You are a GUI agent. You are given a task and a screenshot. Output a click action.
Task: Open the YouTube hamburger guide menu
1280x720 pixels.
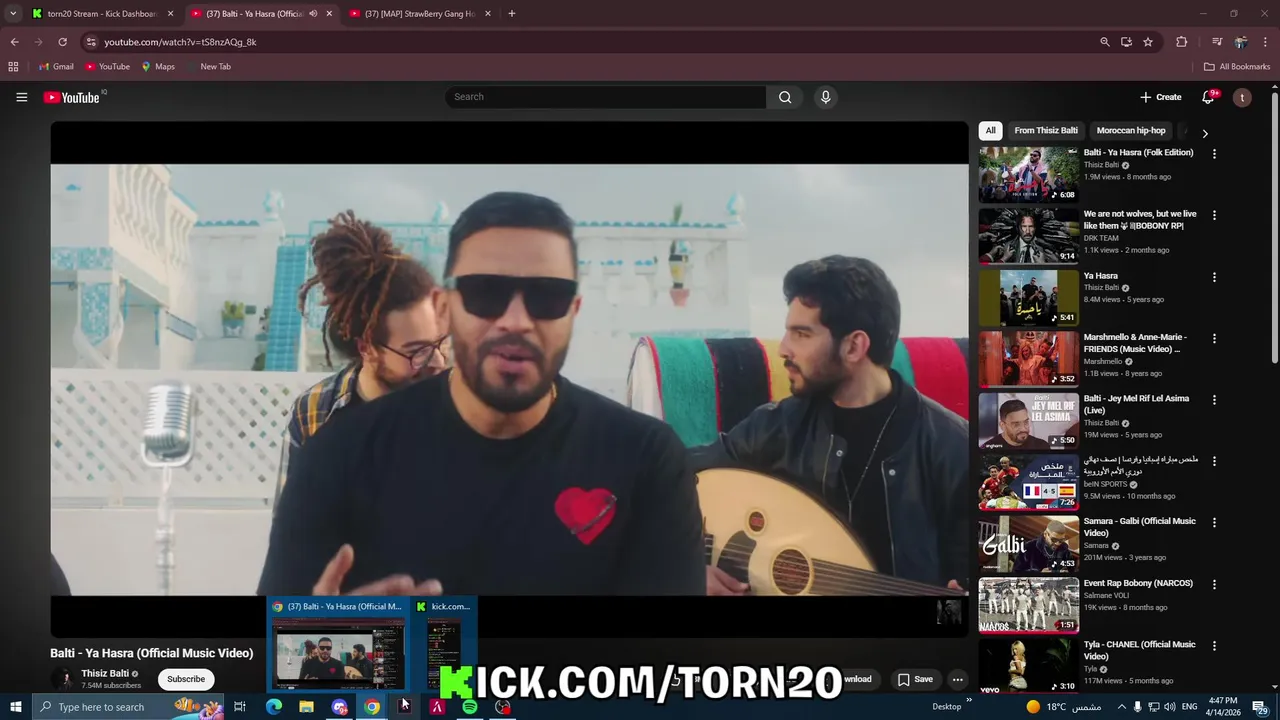(21, 97)
